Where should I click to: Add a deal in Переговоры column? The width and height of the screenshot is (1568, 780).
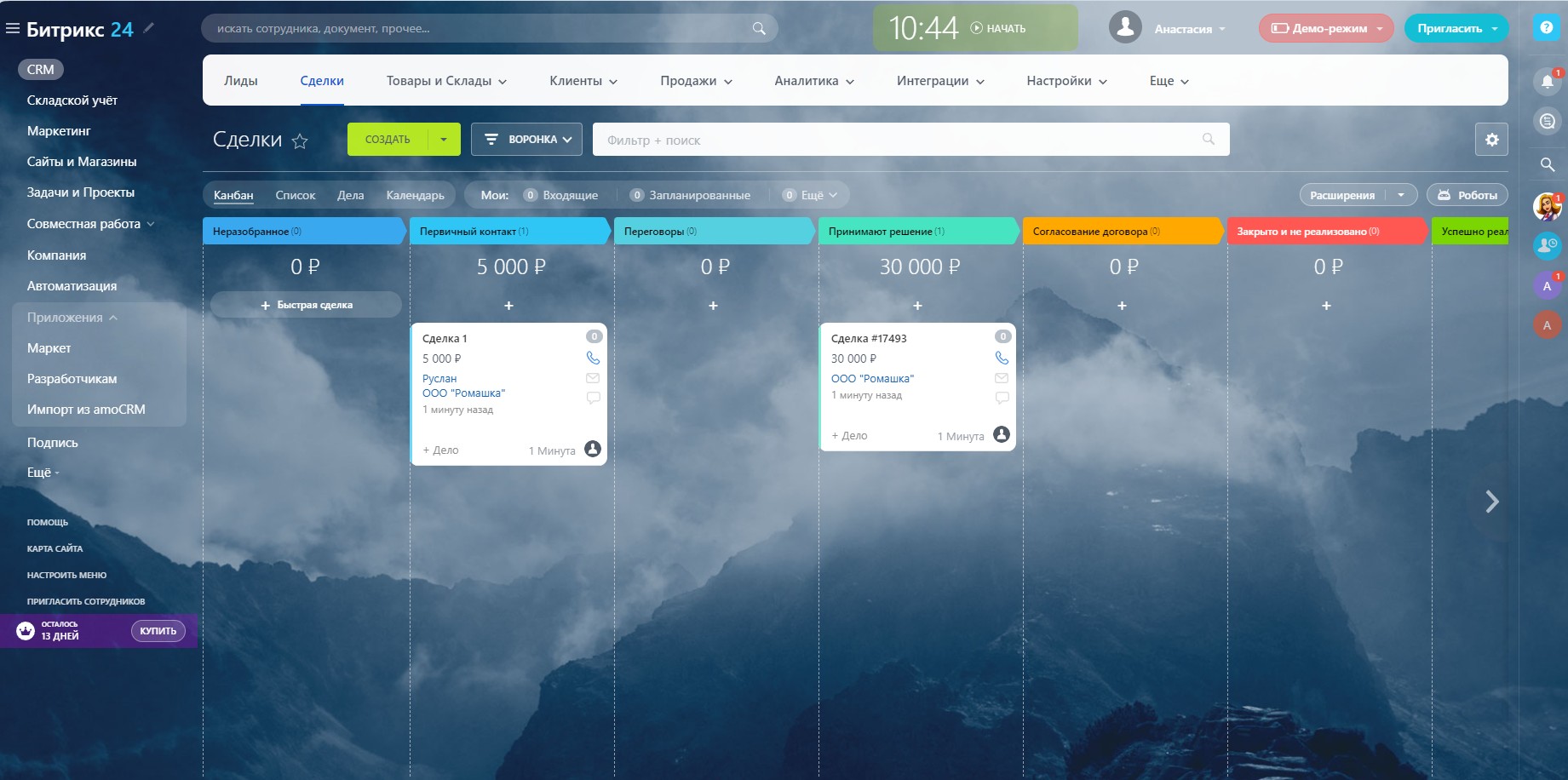(713, 305)
